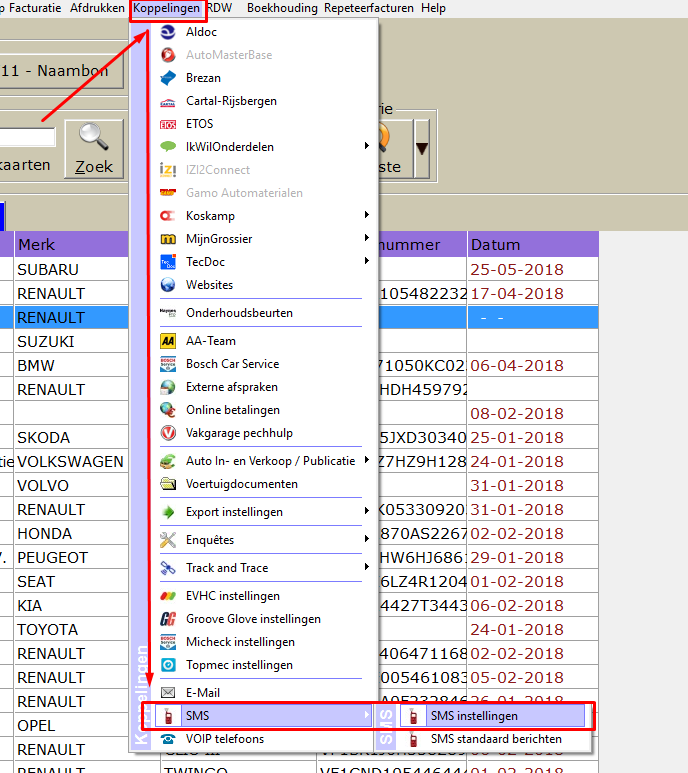Click the TecDoc icon
The image size is (688, 773).
[168, 262]
